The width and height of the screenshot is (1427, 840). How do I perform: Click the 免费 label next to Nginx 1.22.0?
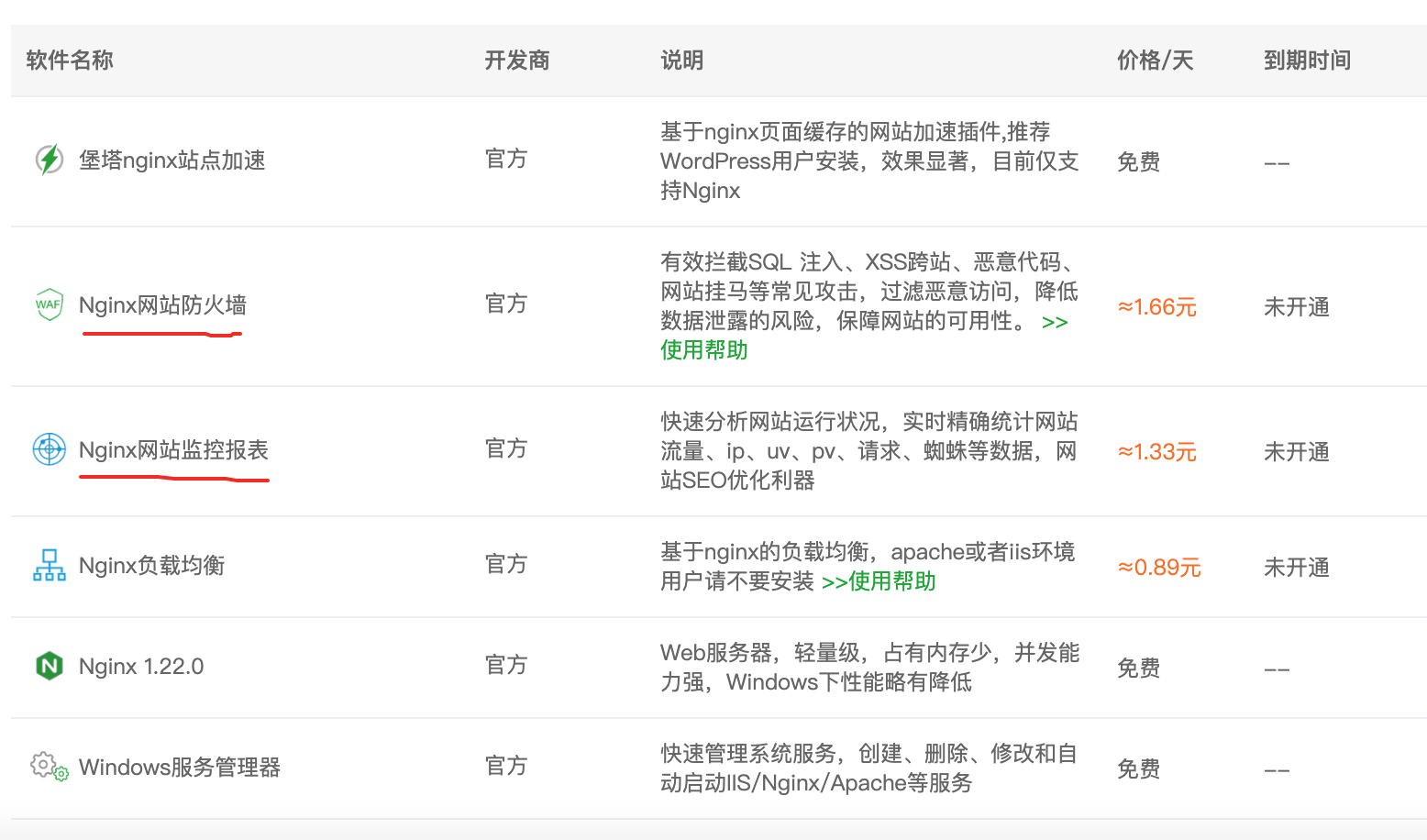(x=1138, y=668)
